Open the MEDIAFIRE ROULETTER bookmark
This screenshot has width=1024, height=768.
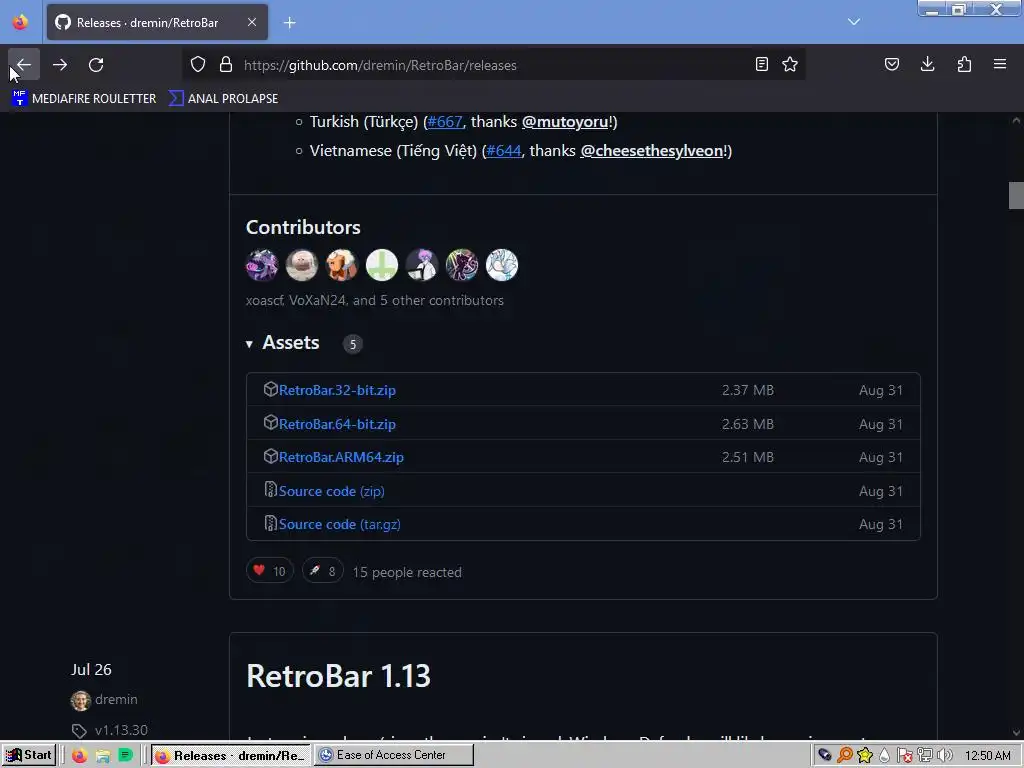[84, 99]
